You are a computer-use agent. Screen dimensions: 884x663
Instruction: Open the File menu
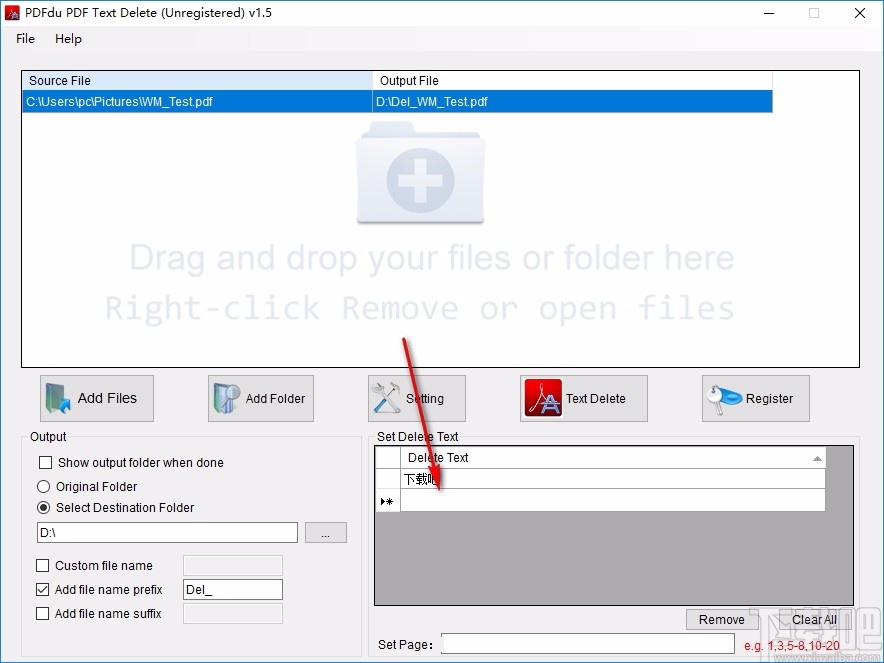24,39
